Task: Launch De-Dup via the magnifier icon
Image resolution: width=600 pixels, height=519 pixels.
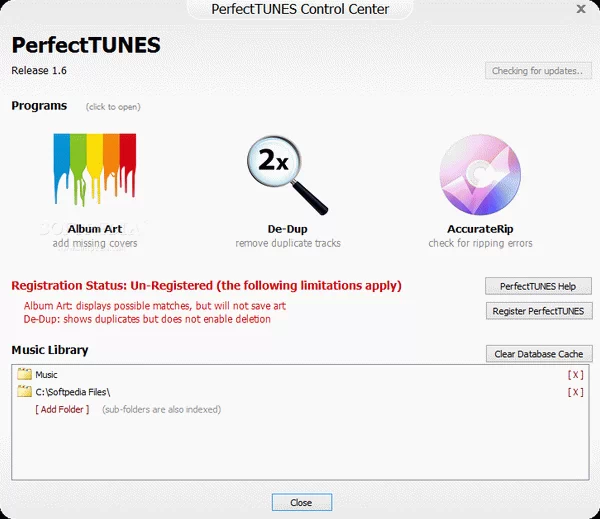Action: tap(287, 175)
